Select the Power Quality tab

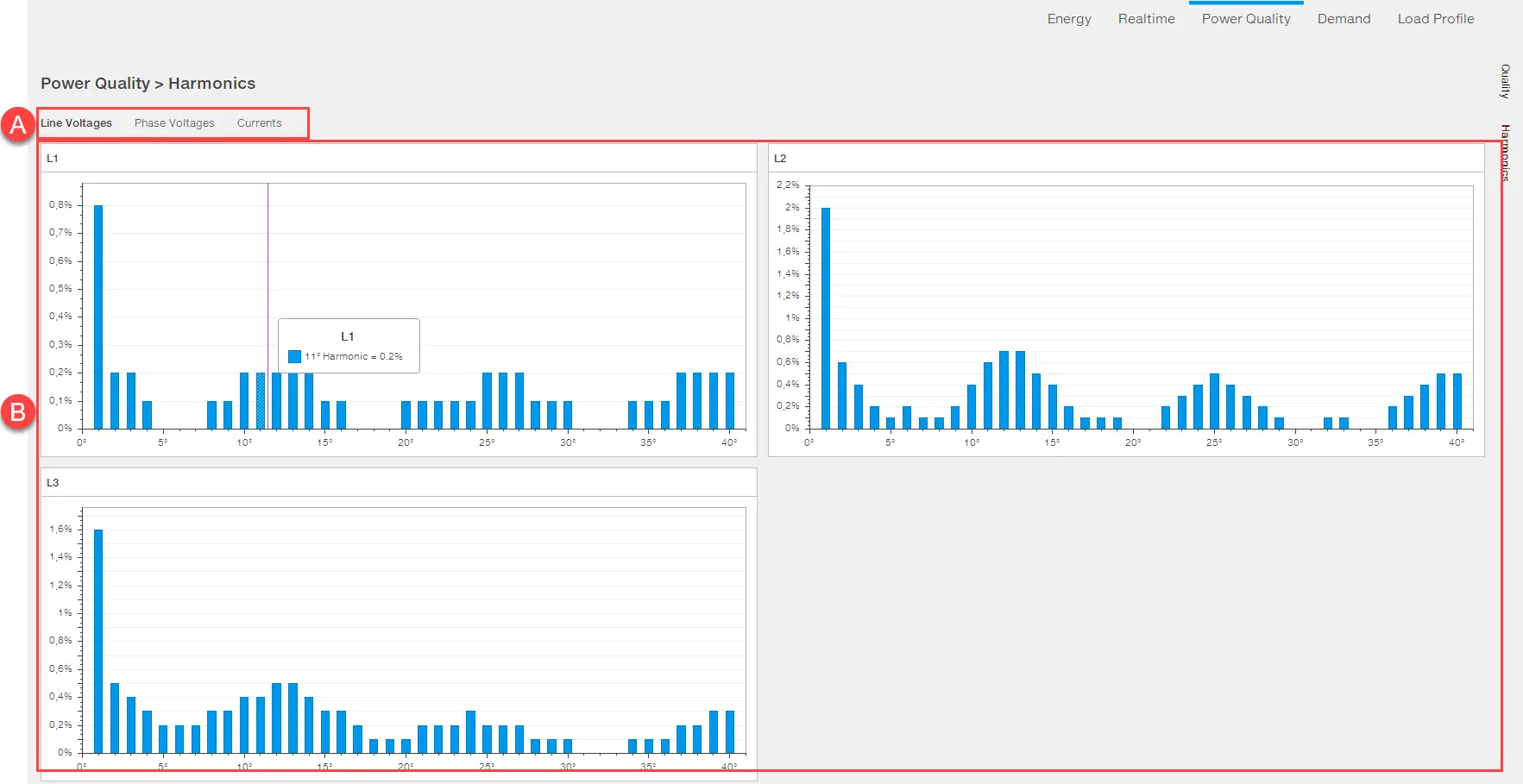pyautogui.click(x=1245, y=19)
